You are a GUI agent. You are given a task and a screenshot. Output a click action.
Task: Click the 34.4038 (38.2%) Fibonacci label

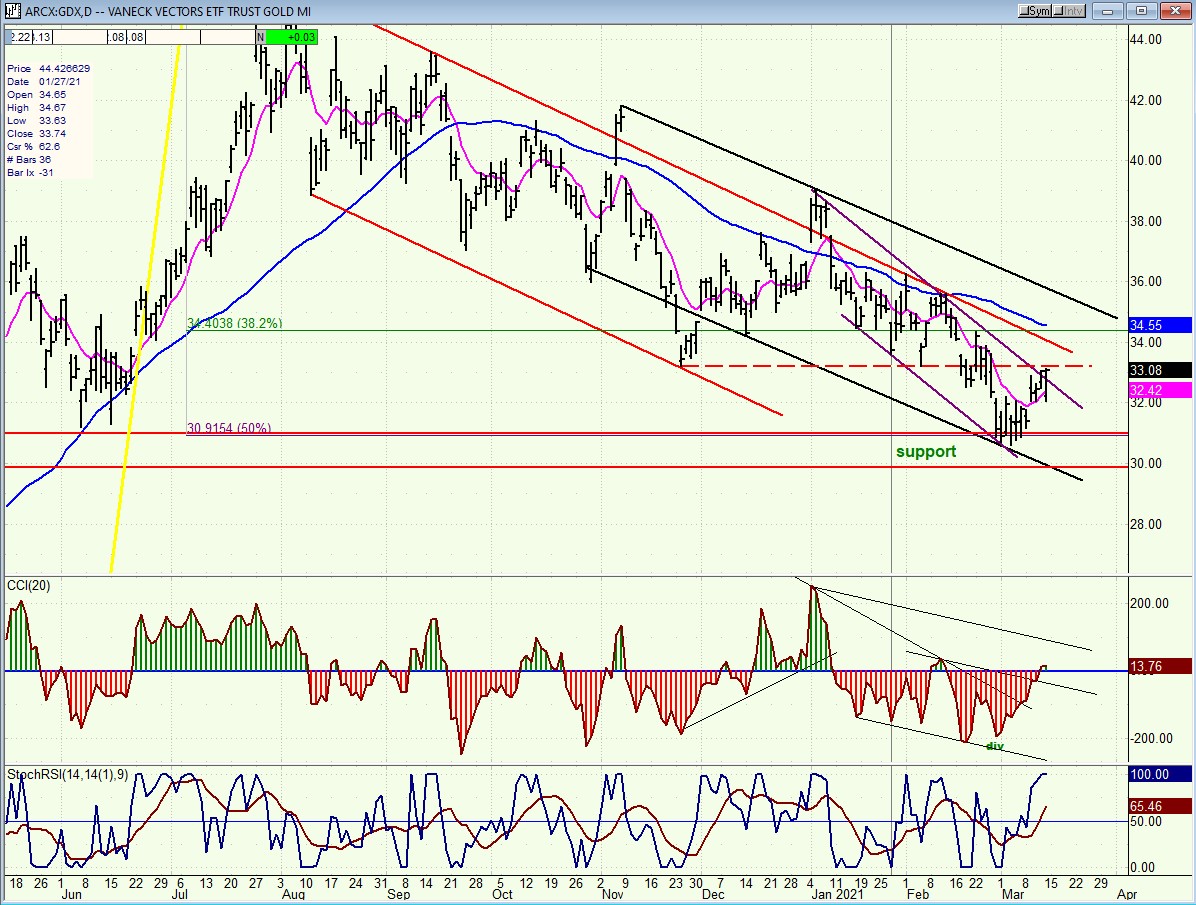coord(235,323)
